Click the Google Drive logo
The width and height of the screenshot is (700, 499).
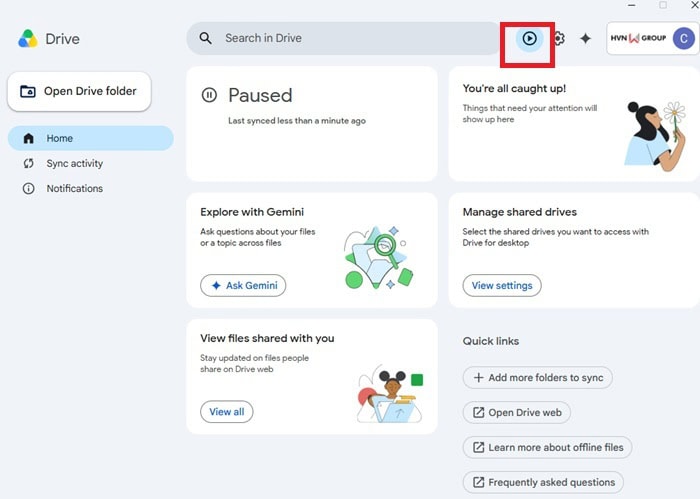click(28, 39)
